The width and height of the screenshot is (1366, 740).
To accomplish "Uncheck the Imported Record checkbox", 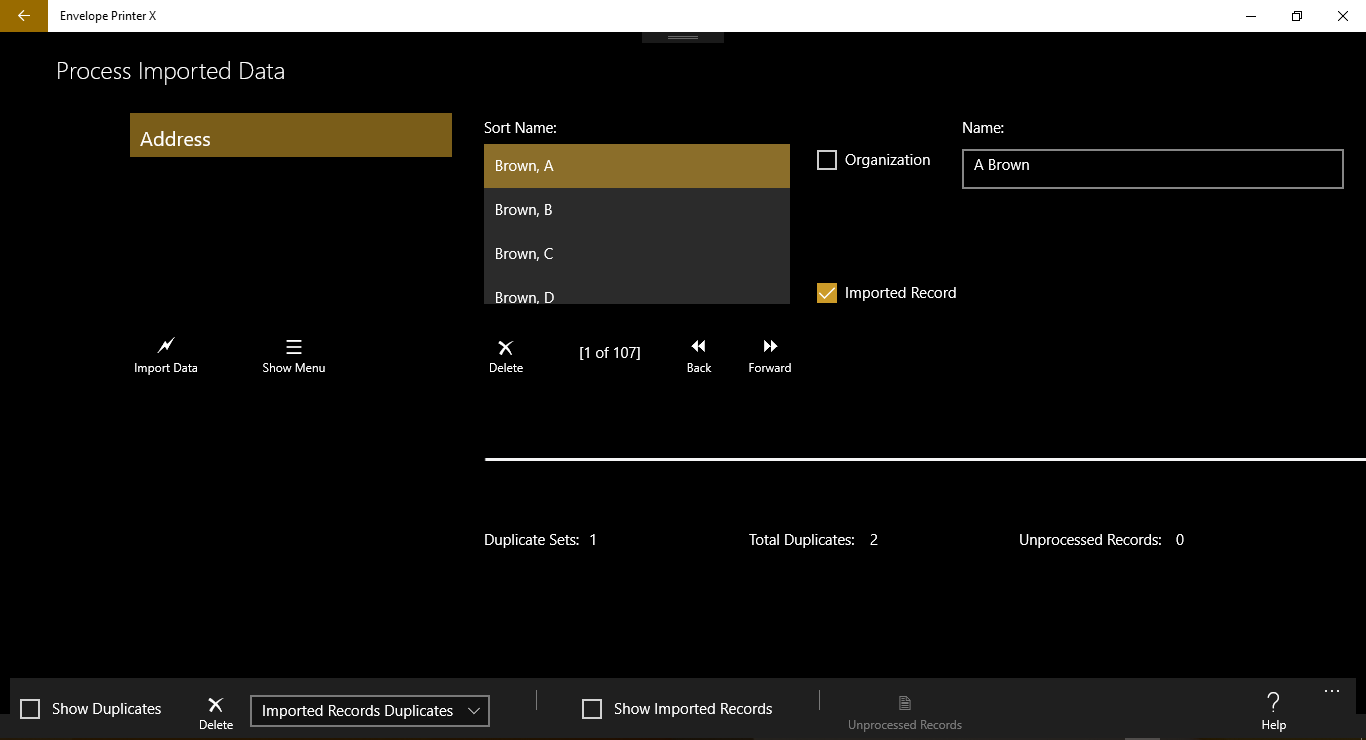I will click(x=827, y=293).
